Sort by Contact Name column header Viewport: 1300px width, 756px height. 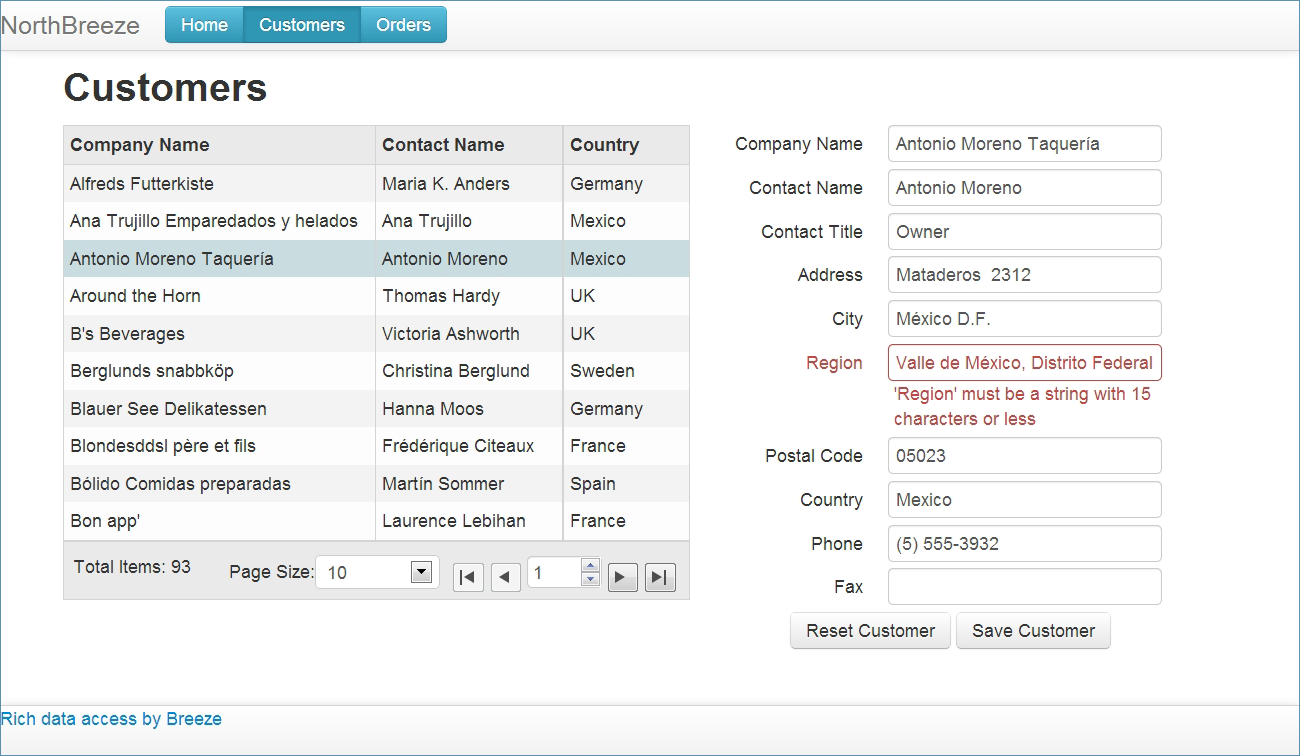(x=469, y=145)
